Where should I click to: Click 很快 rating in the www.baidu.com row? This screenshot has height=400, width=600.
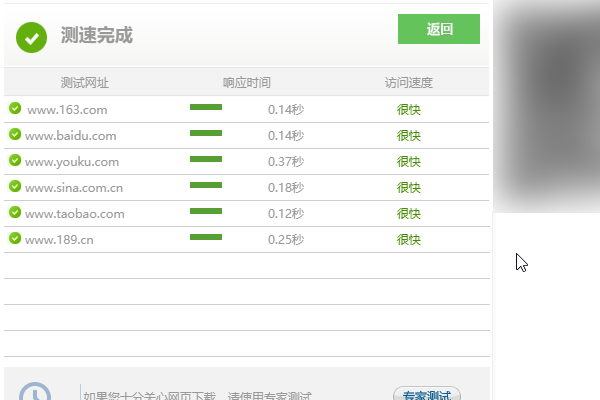pyautogui.click(x=409, y=136)
